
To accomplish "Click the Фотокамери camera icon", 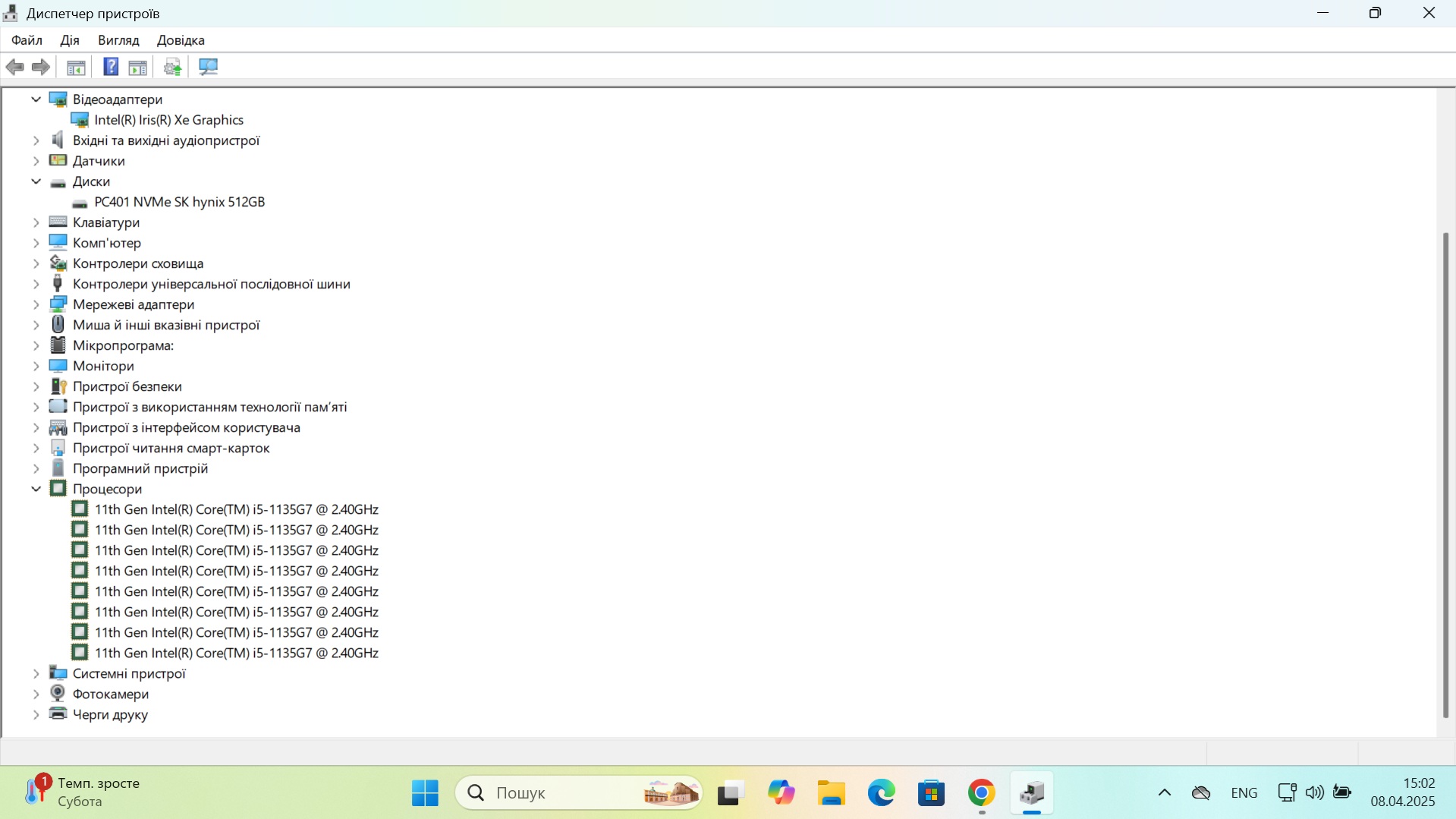I will [58, 694].
